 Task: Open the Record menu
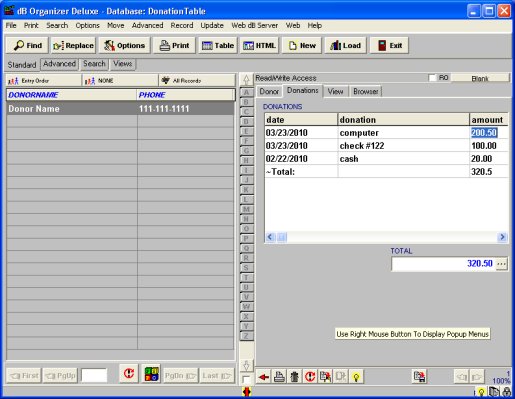pos(182,25)
